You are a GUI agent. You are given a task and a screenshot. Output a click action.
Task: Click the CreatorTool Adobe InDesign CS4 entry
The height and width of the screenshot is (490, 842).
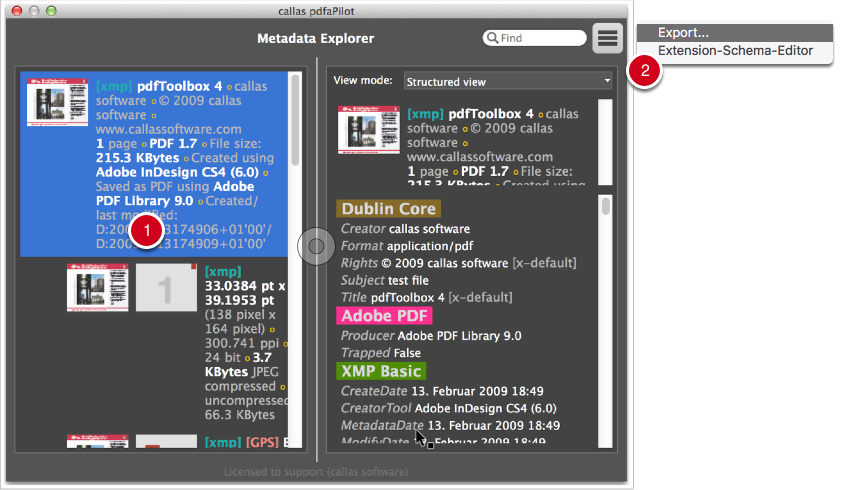click(x=448, y=408)
